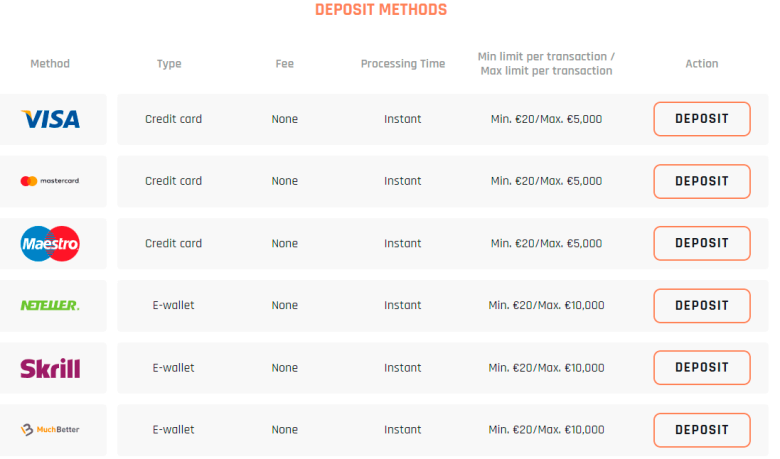Viewport: 780px width, 459px height.
Task: Click the MuchBetter logo icon
Action: pyautogui.click(x=50, y=430)
